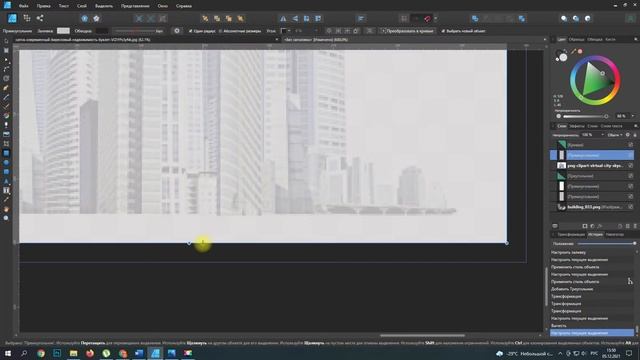Open the layer opacity 100% dropdown
The width and height of the screenshot is (640, 360).
coord(602,135)
